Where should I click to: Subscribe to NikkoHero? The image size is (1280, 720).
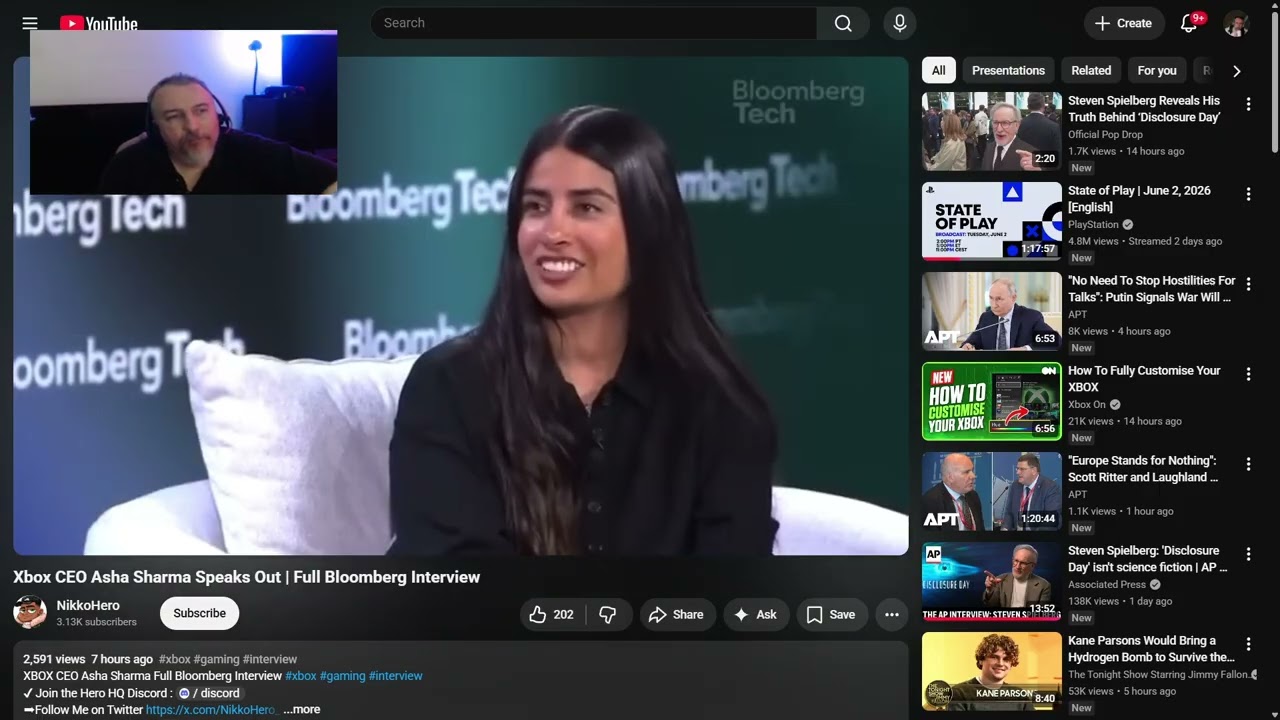click(x=199, y=613)
